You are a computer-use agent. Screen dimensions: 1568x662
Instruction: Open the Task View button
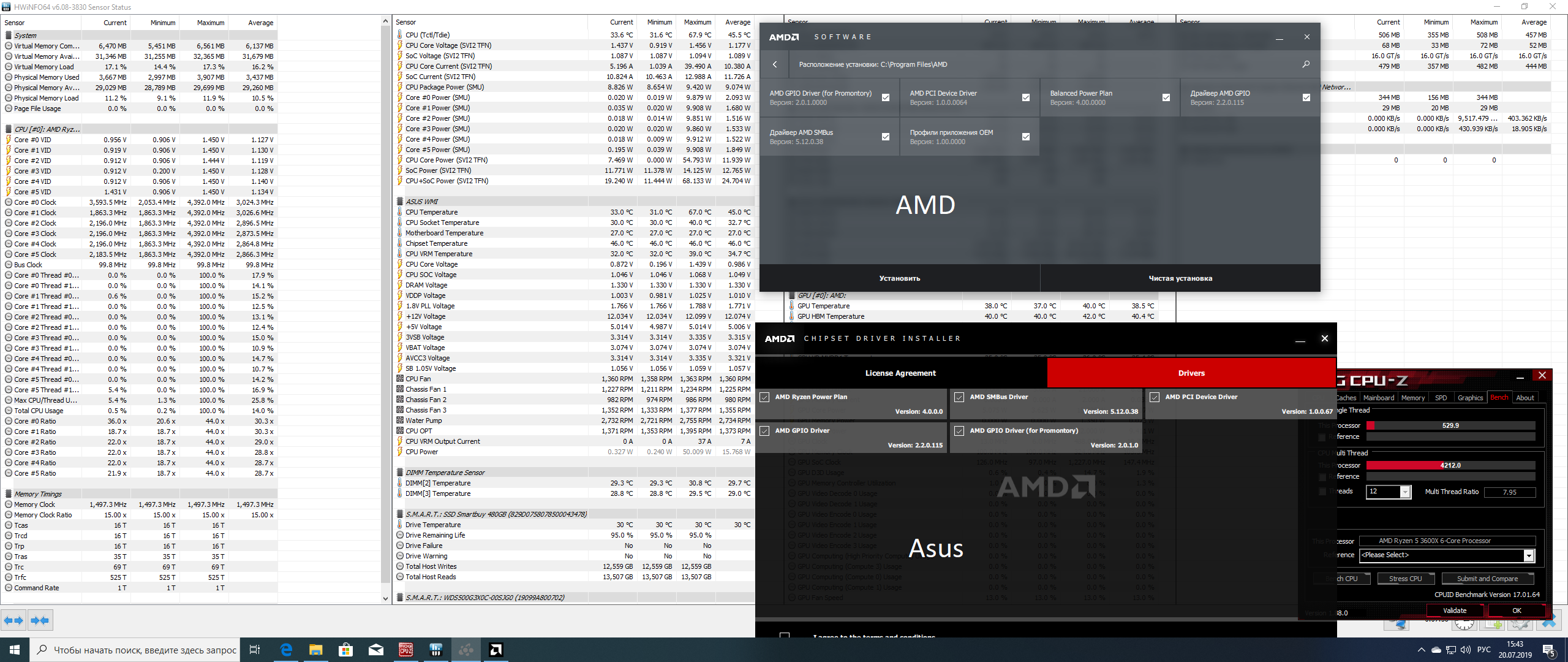pos(255,650)
